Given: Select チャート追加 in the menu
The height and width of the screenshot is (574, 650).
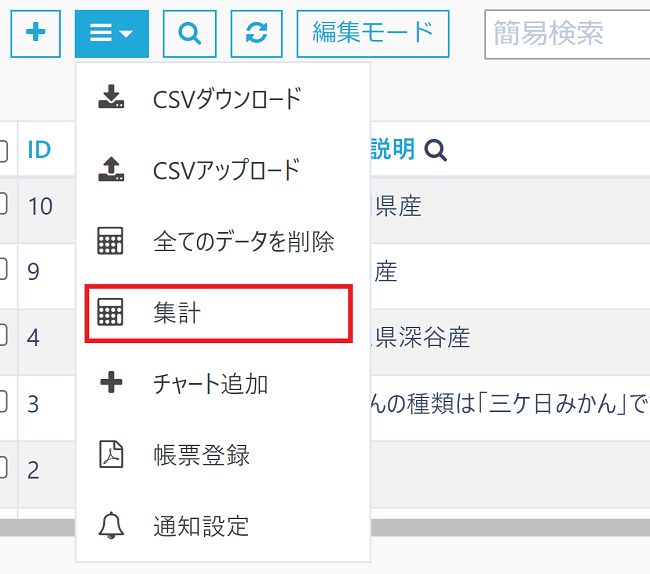Looking at the screenshot, I should click(210, 384).
